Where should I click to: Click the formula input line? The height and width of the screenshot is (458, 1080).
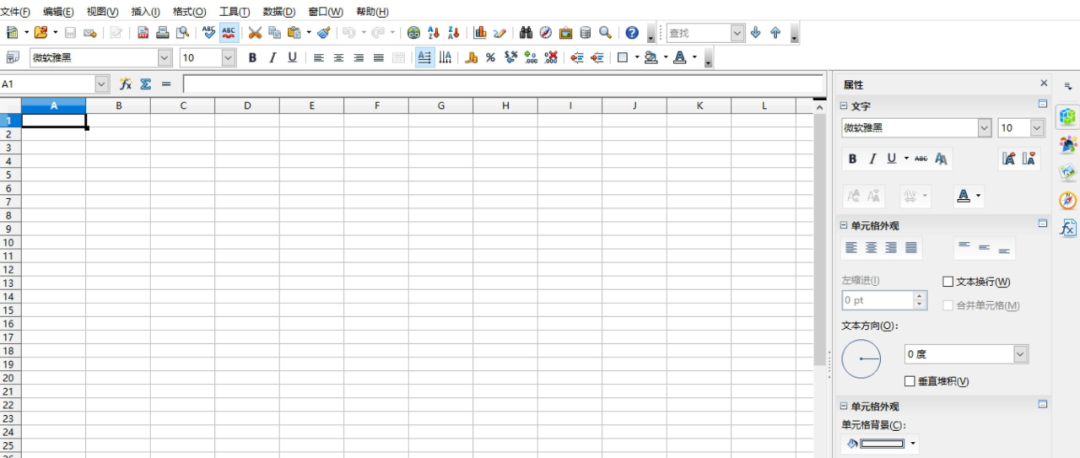(503, 84)
